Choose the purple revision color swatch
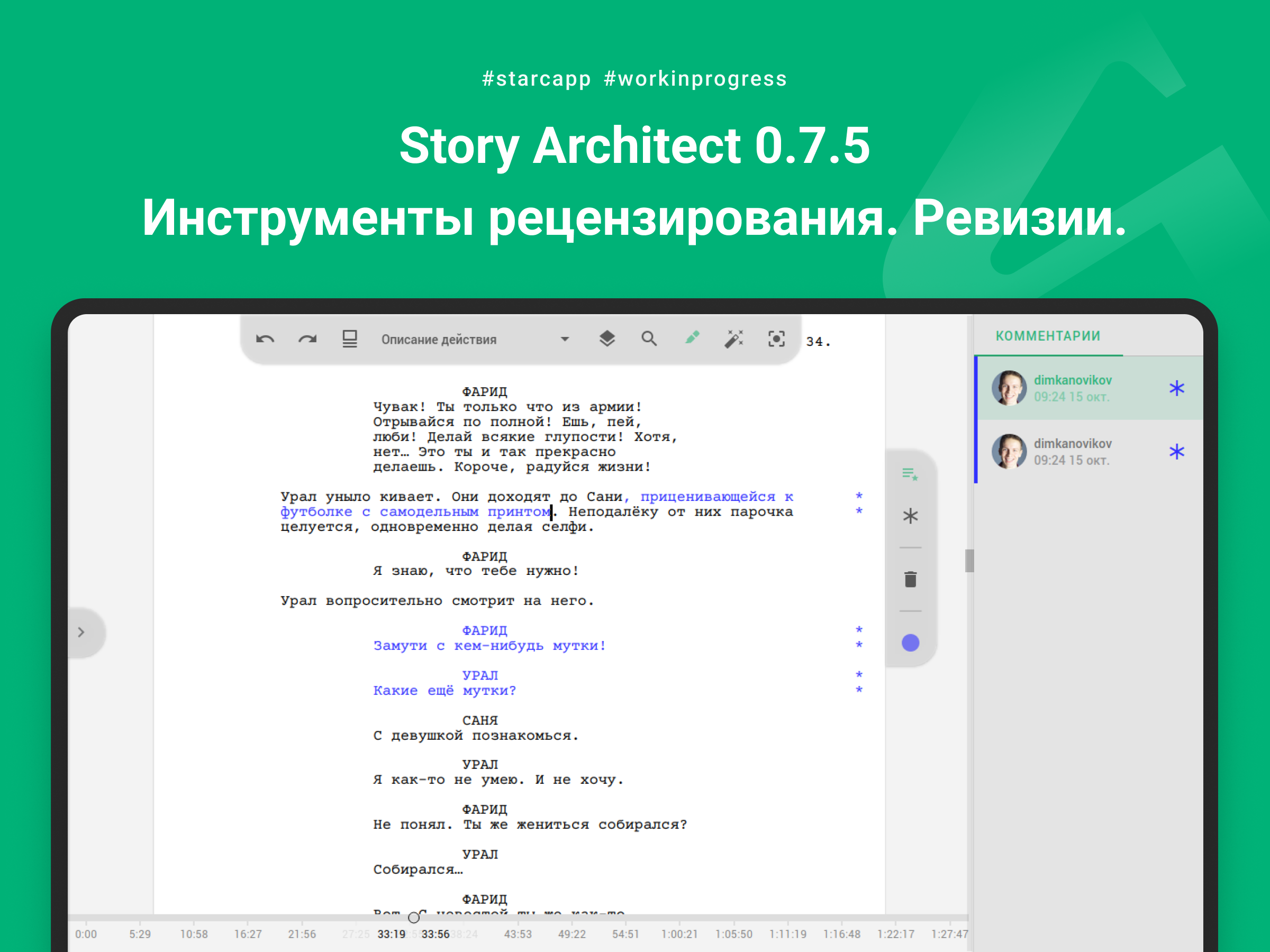The image size is (1270, 952). 910,643
